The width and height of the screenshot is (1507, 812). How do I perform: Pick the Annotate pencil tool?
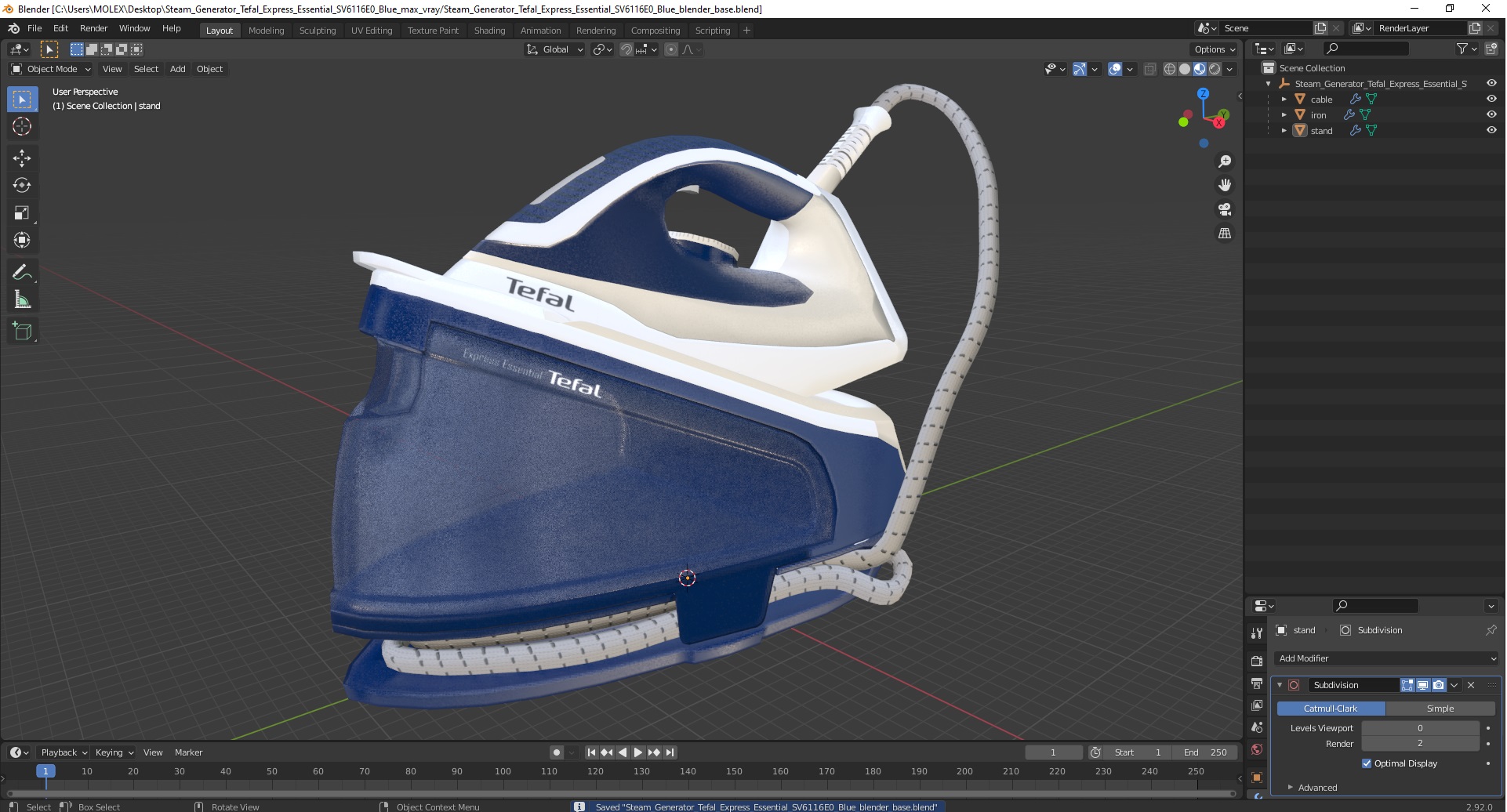point(22,272)
